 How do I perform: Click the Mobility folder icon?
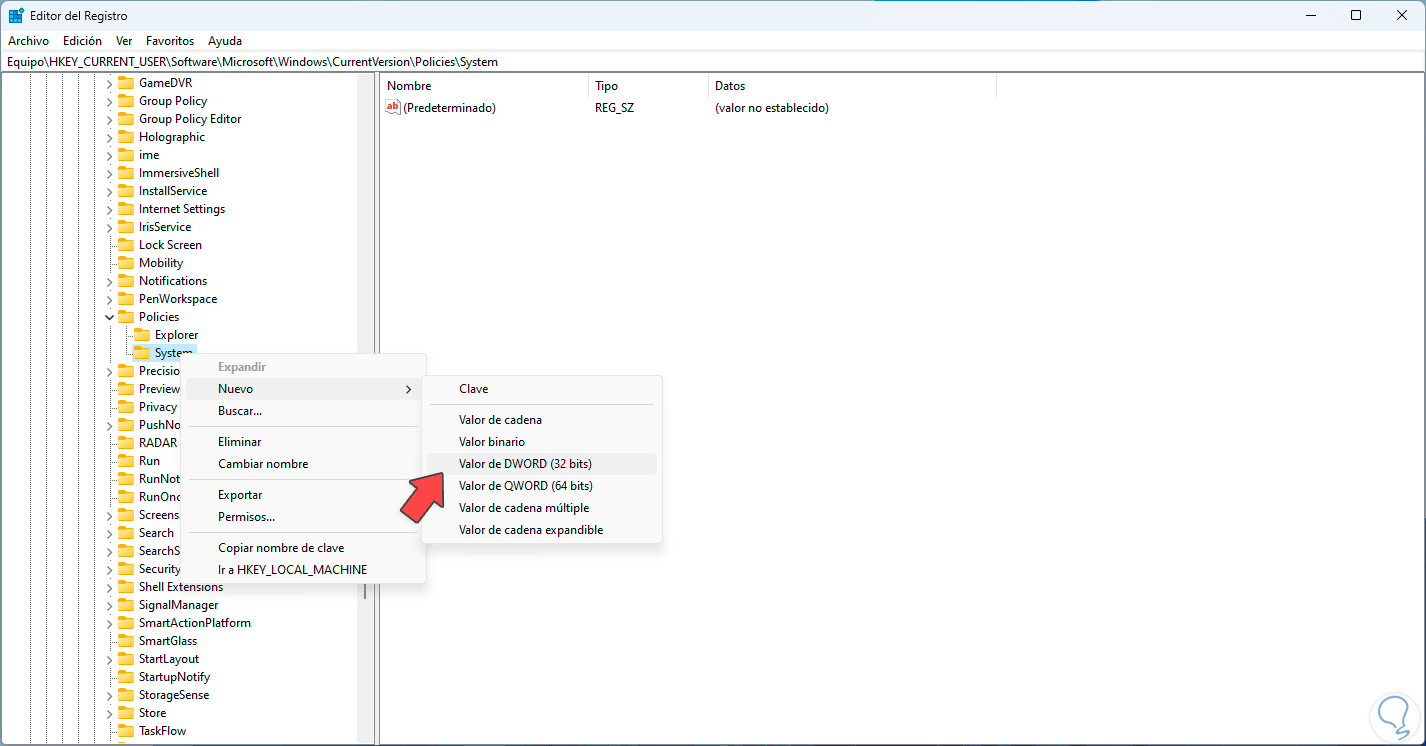126,263
